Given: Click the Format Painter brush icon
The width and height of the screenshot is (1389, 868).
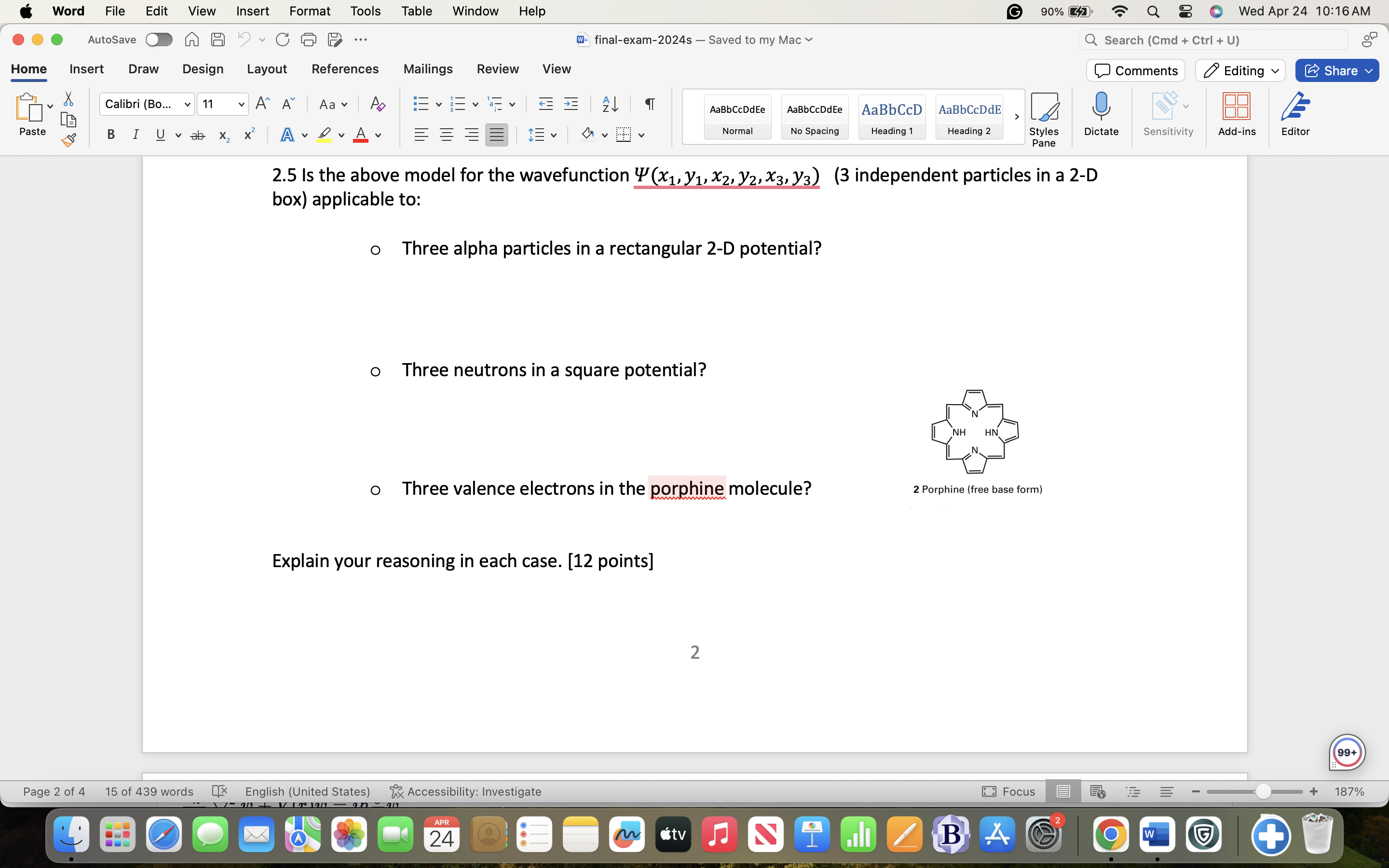Looking at the screenshot, I should coord(69,140).
